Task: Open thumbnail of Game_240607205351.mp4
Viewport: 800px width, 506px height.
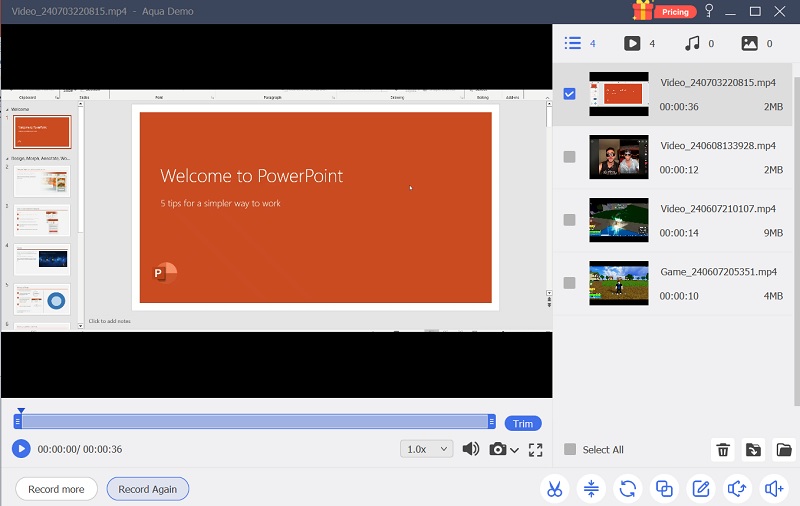Action: pos(619,283)
